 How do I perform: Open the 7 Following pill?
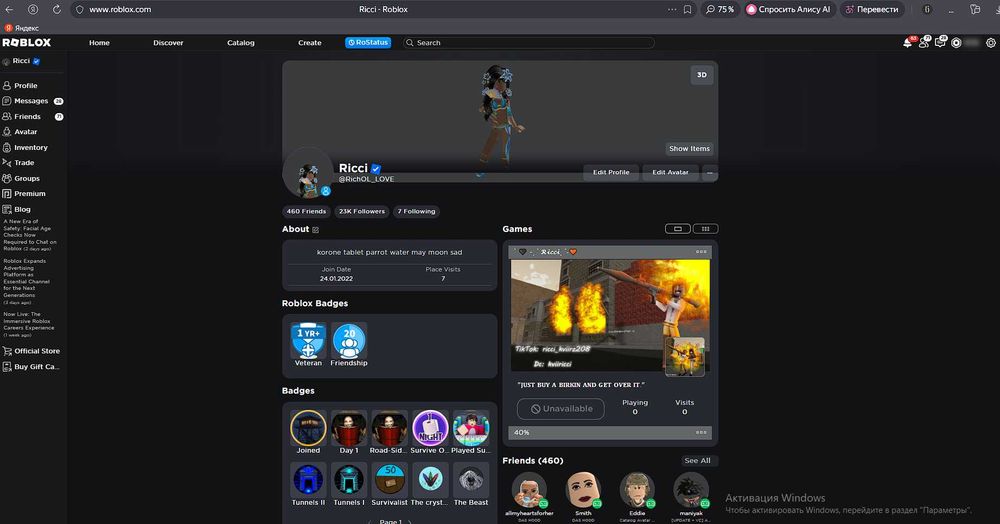pyautogui.click(x=416, y=211)
